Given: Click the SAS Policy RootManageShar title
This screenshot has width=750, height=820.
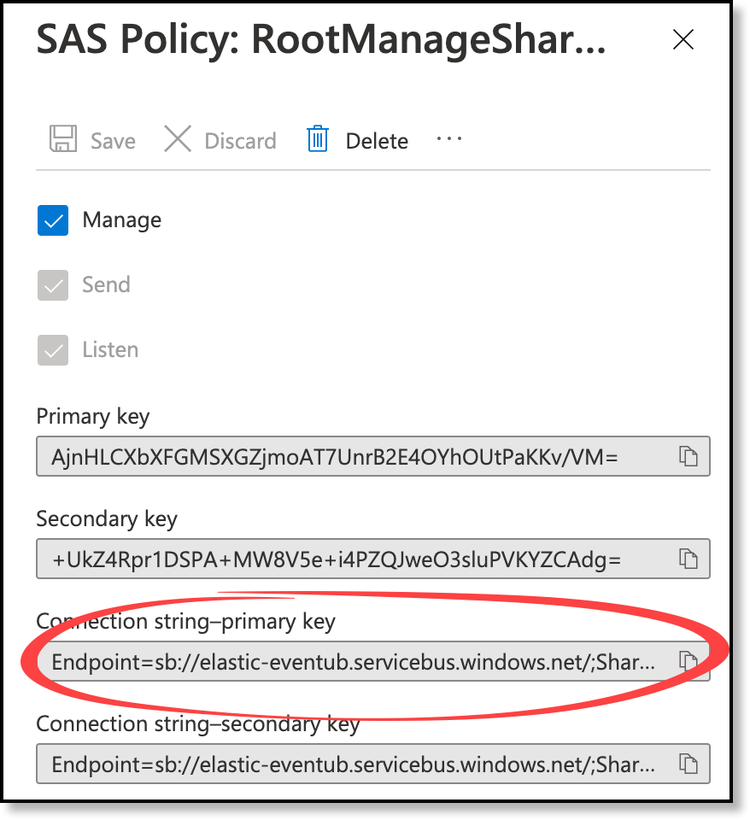Looking at the screenshot, I should [320, 41].
